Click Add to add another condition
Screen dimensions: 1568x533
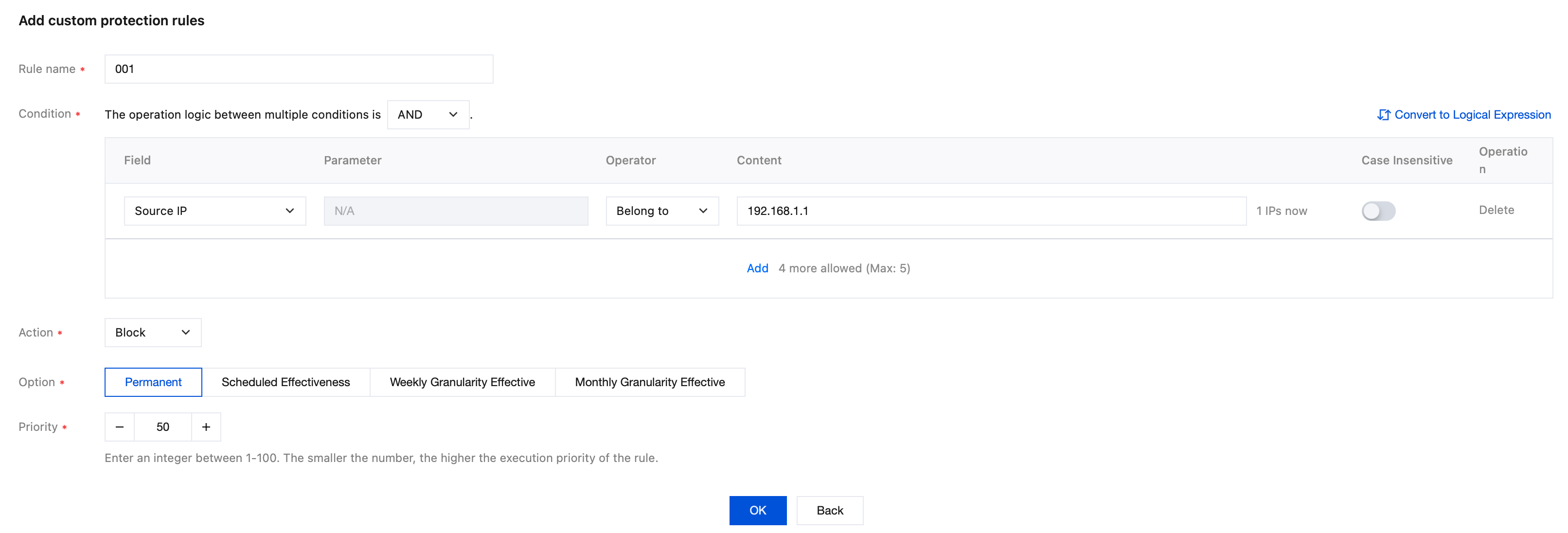point(757,268)
